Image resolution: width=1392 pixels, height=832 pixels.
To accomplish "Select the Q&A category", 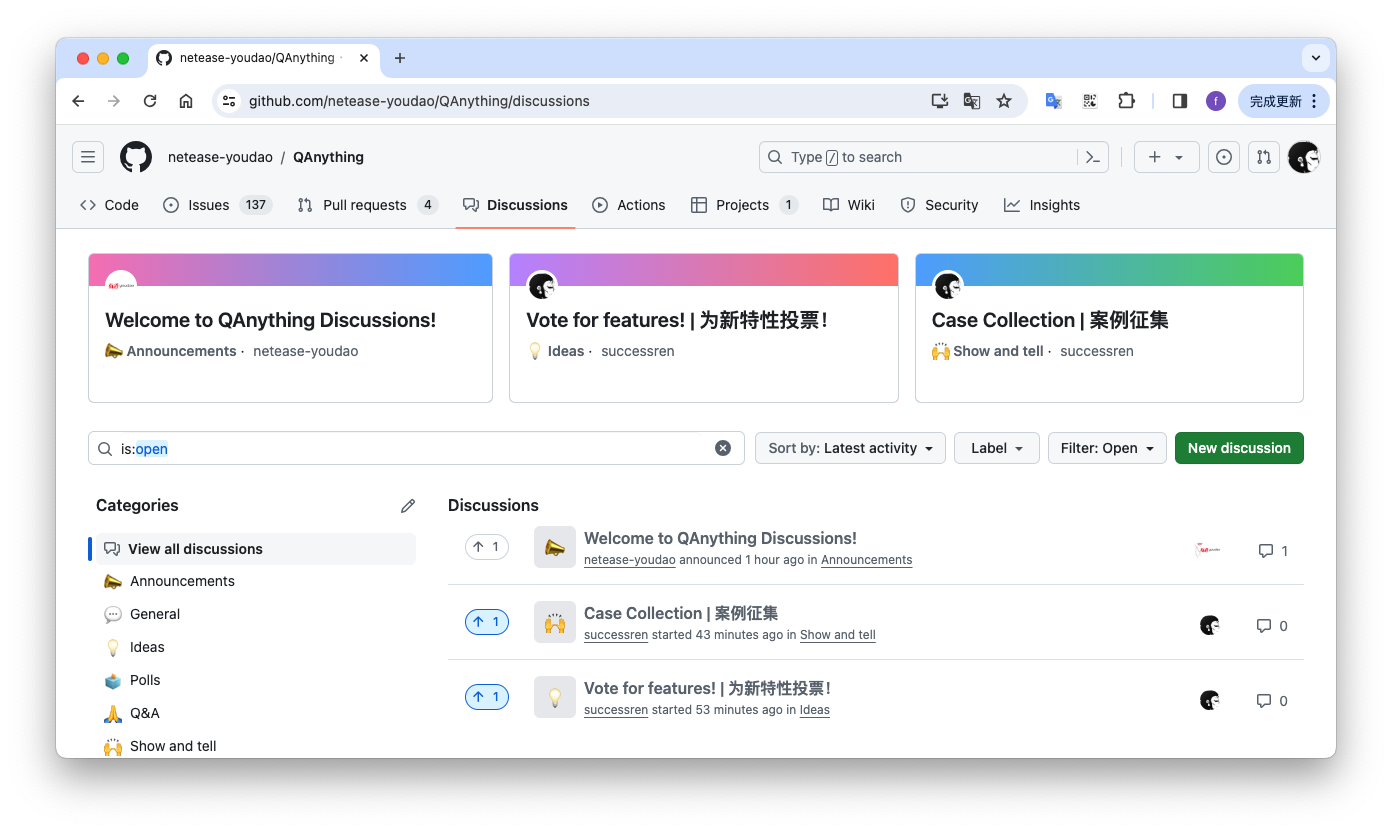I will 144,713.
